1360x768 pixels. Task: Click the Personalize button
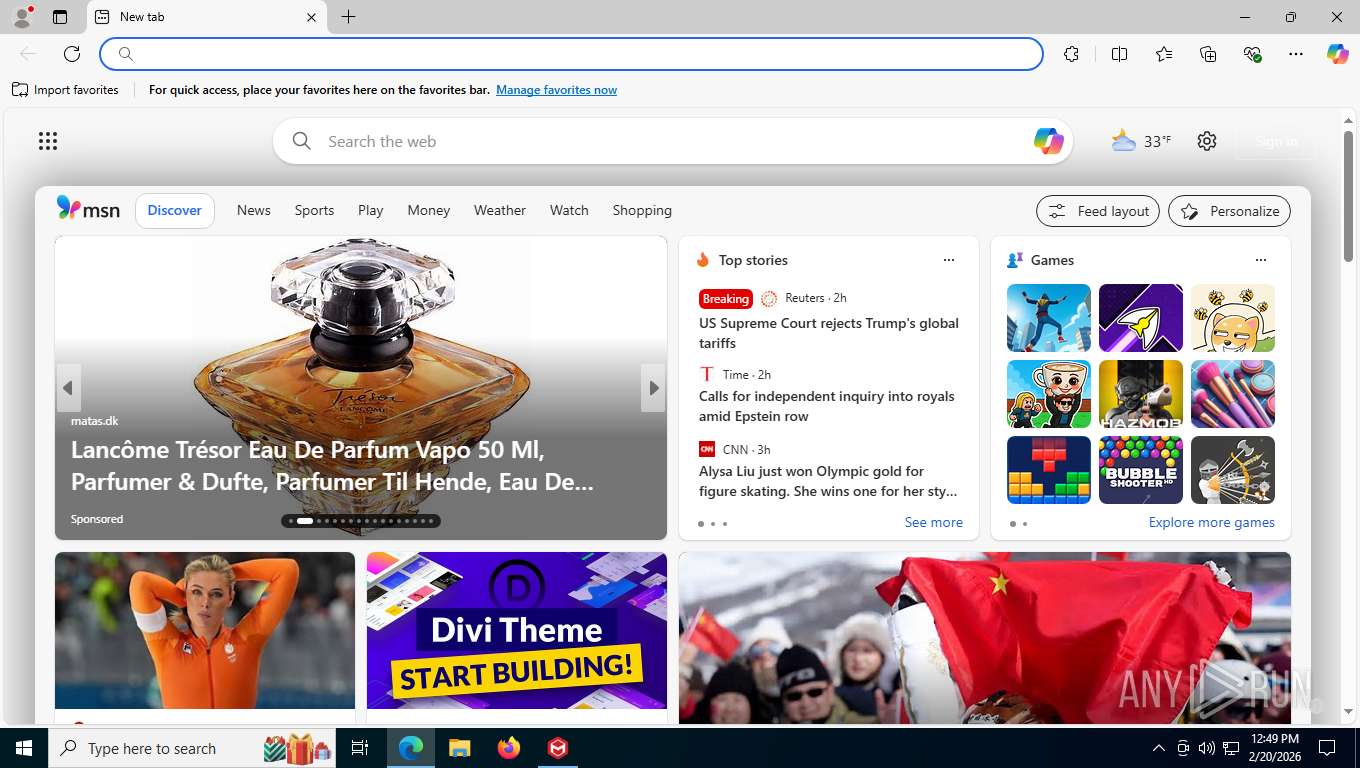1230,211
